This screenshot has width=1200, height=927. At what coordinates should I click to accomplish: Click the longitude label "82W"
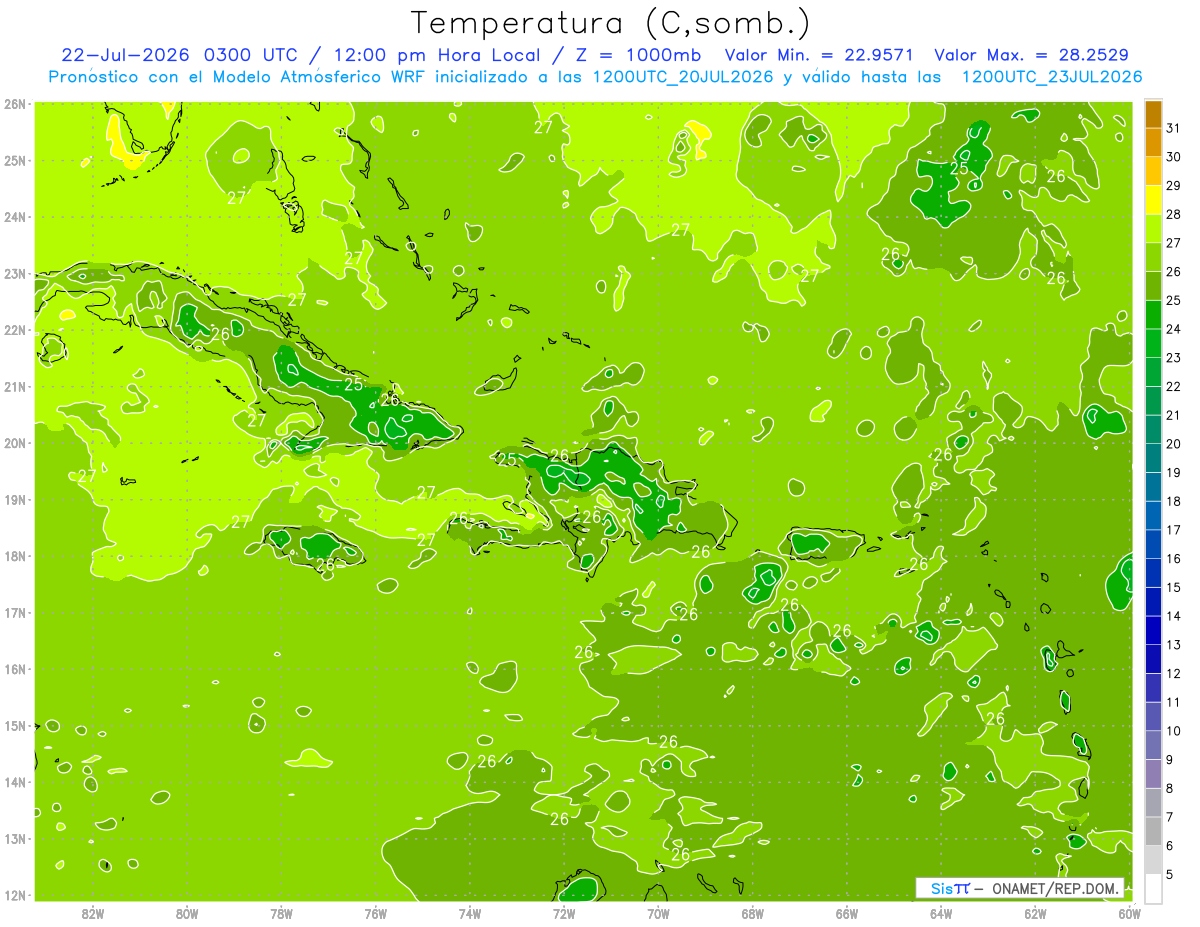[93, 913]
